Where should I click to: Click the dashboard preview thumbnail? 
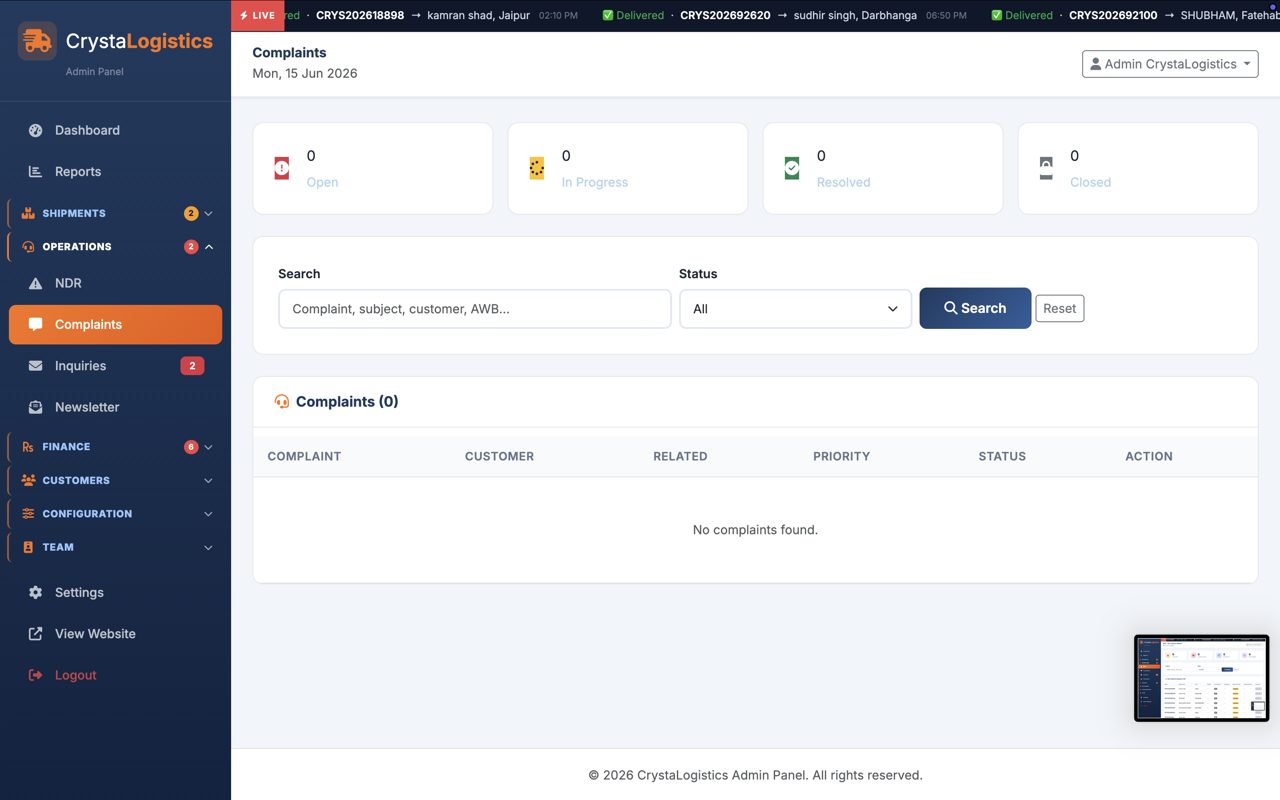pyautogui.click(x=1201, y=678)
